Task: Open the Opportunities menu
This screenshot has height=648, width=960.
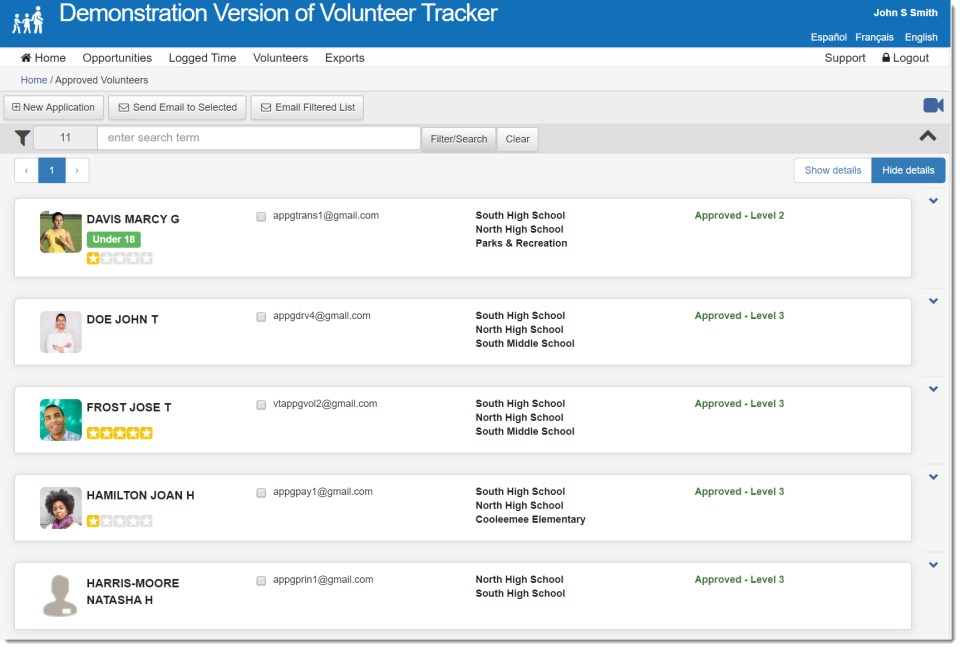Action: (117, 58)
